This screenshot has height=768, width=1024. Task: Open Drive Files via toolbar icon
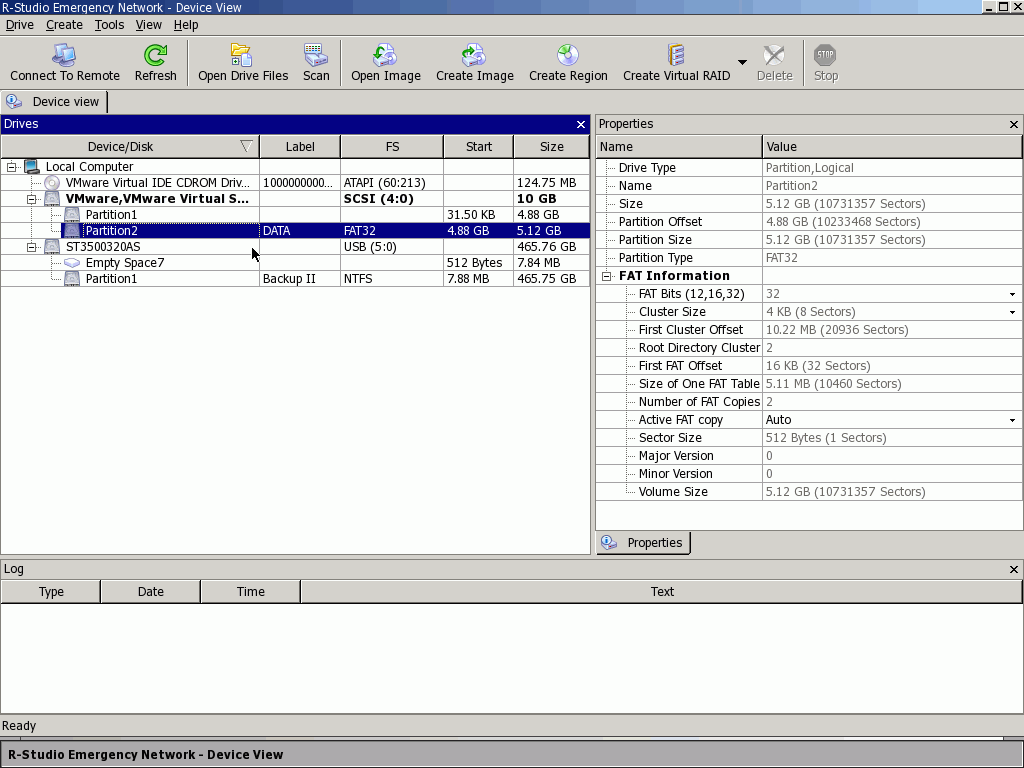click(x=241, y=56)
